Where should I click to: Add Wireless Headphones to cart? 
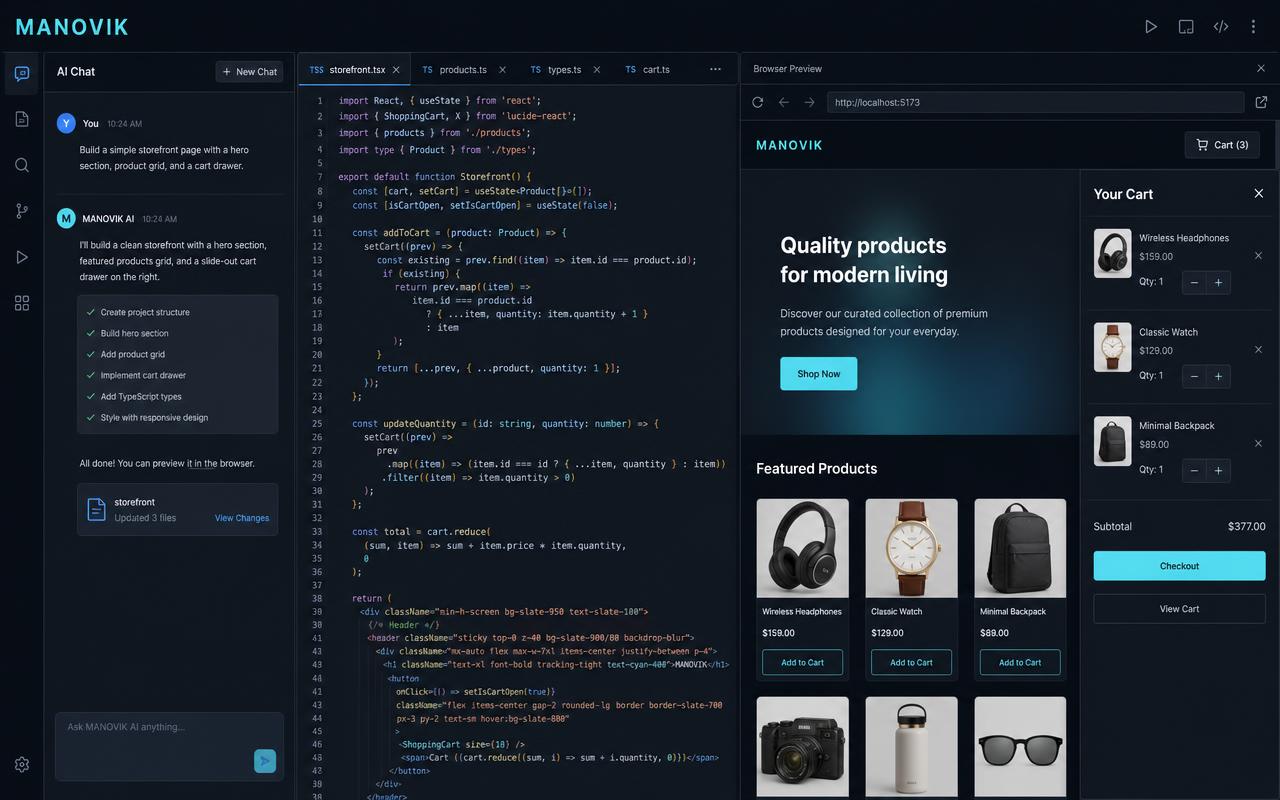(x=802, y=662)
